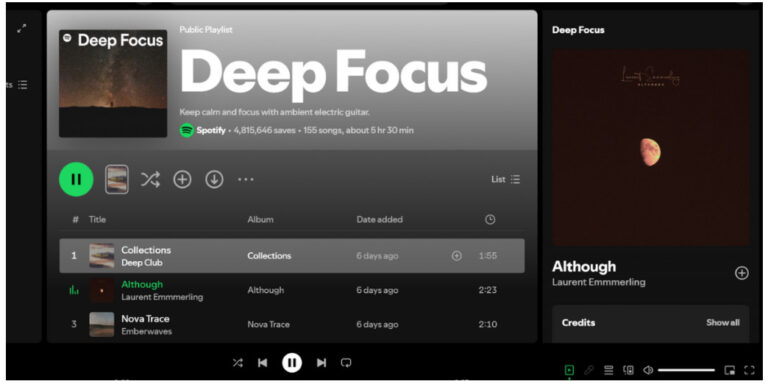Open Laurent Emmmerling artist in track list
This screenshot has width=768, height=384.
click(162, 297)
